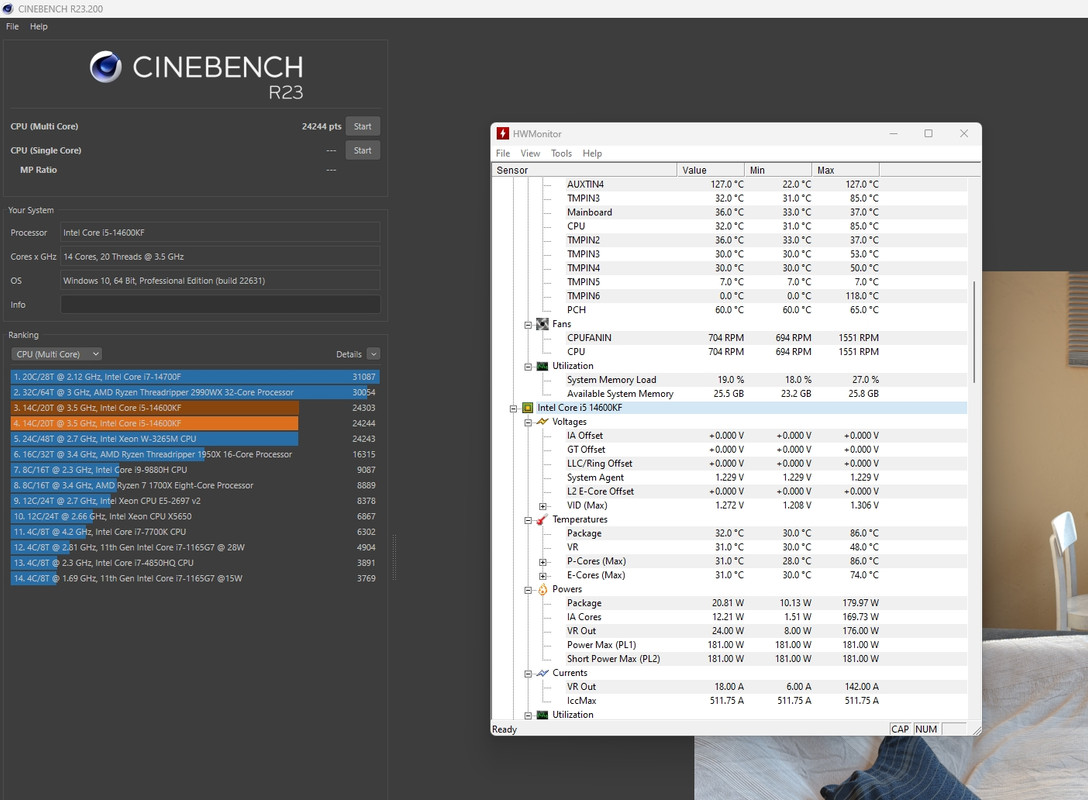Select ranking row Core i9-9880H
Screen dimensions: 1088x800
click(195, 470)
